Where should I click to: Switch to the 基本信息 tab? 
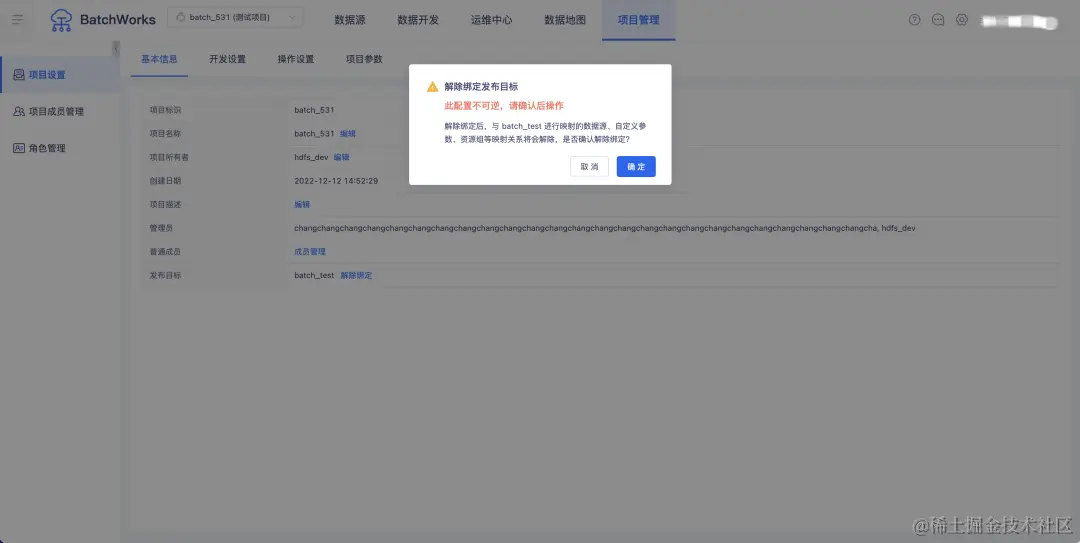159,59
